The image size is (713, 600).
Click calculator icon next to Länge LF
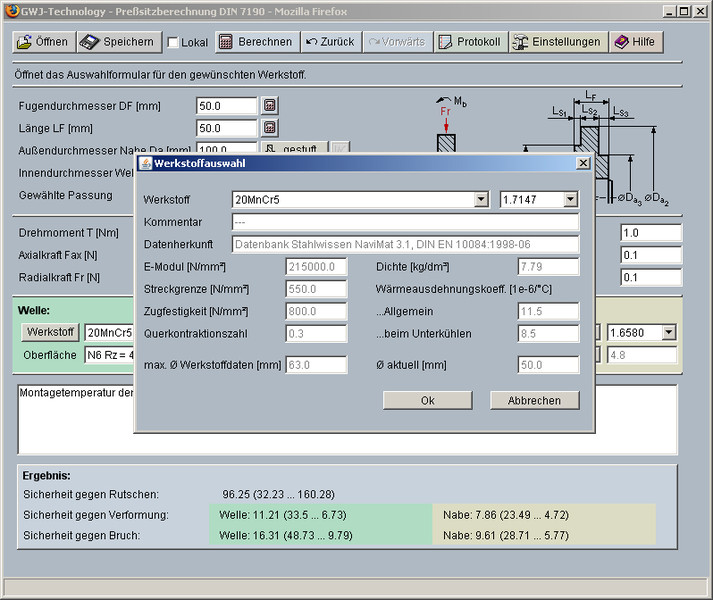pyautogui.click(x=270, y=128)
